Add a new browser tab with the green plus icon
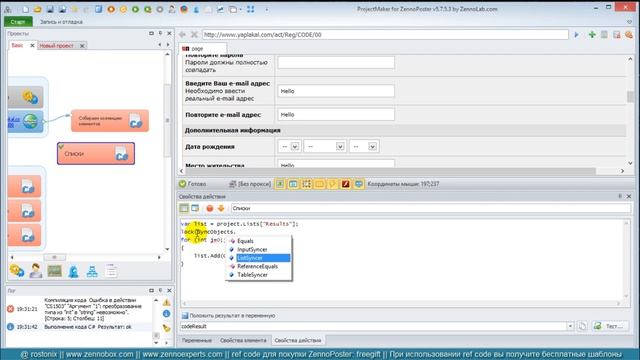Screen dimensions: 640x360 (x=592, y=35)
